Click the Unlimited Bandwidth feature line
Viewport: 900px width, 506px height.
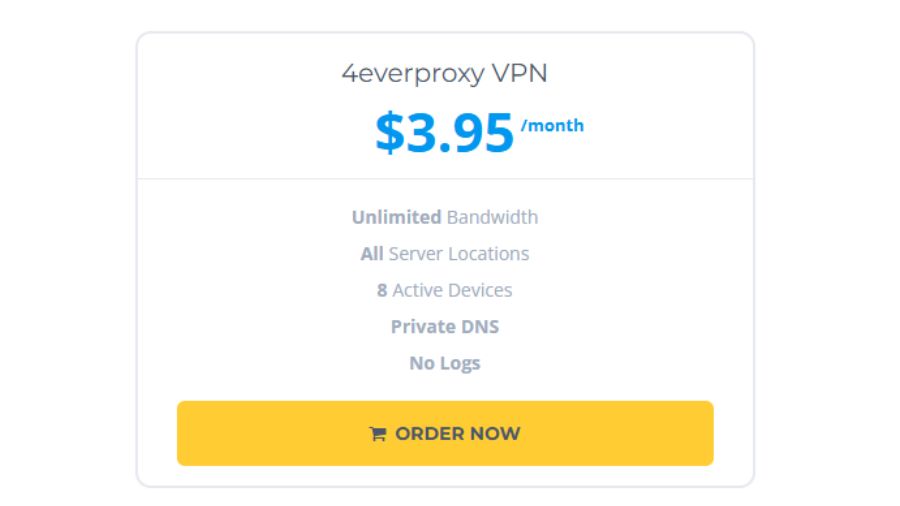pyautogui.click(x=444, y=217)
